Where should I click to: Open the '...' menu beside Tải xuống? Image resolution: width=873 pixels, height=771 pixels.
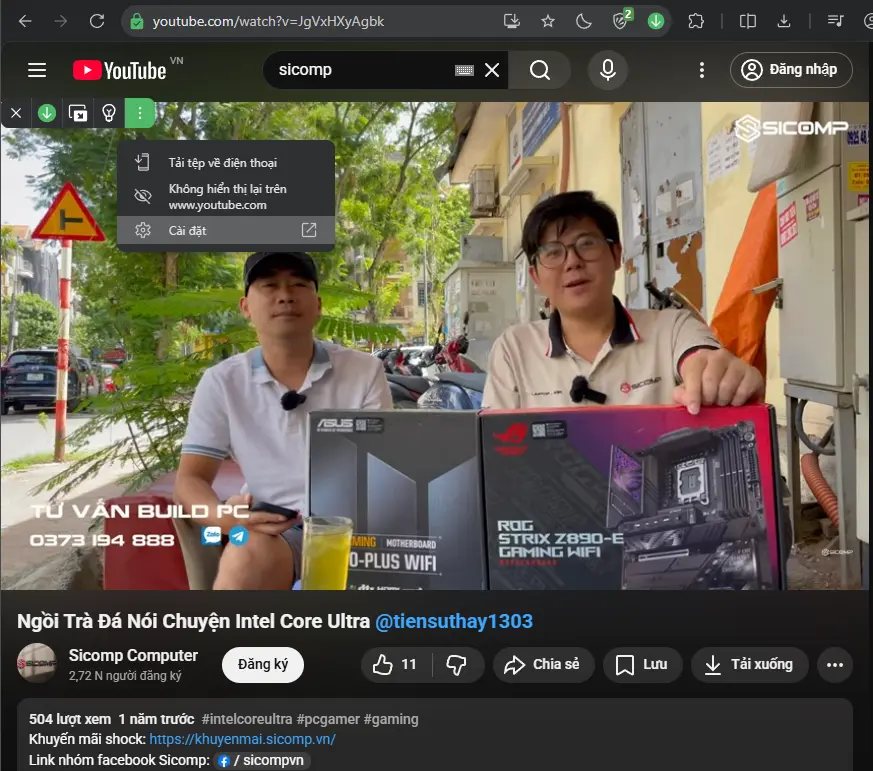click(x=836, y=664)
